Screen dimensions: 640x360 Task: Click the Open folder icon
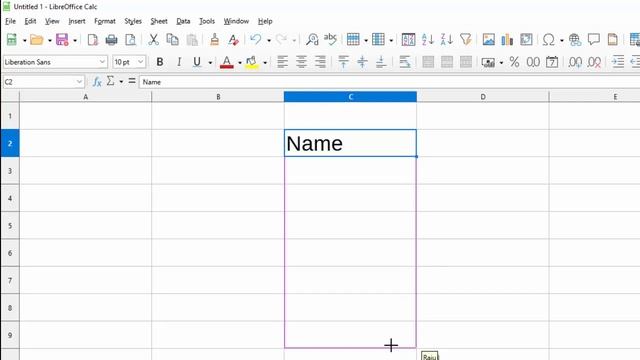37,40
